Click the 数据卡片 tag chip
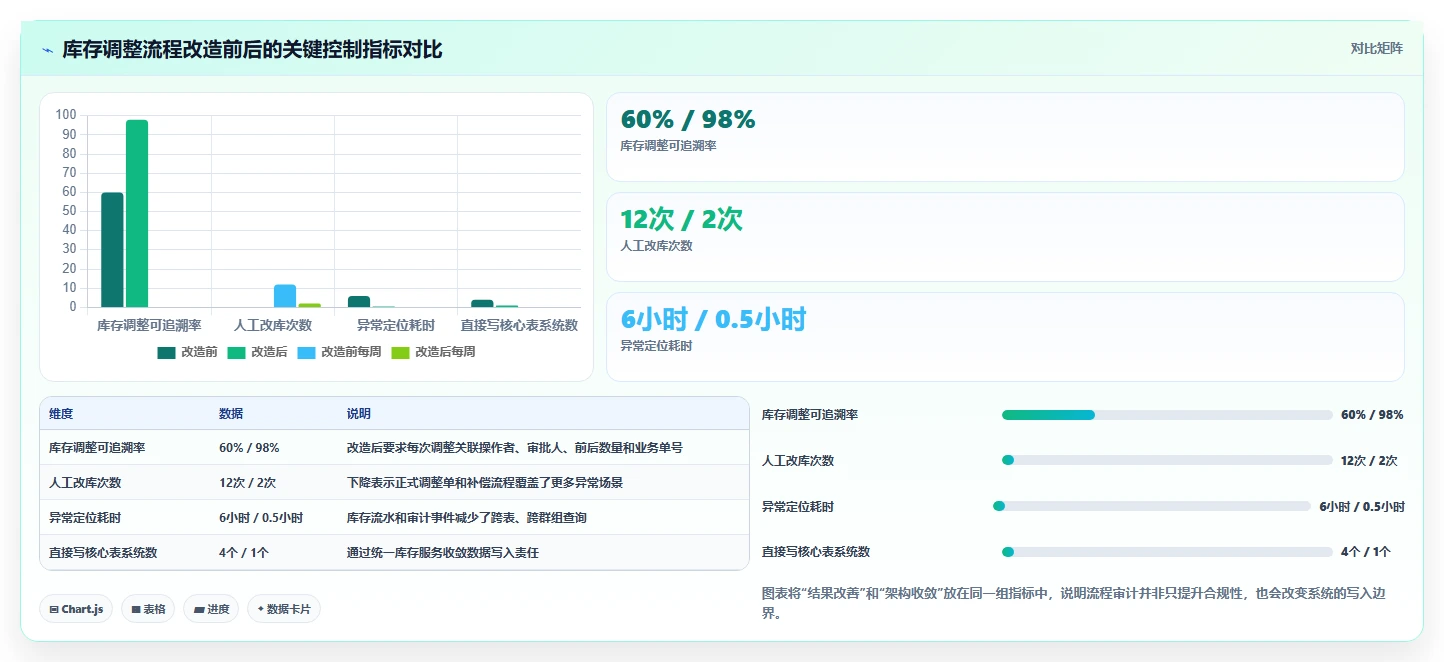 (x=284, y=609)
